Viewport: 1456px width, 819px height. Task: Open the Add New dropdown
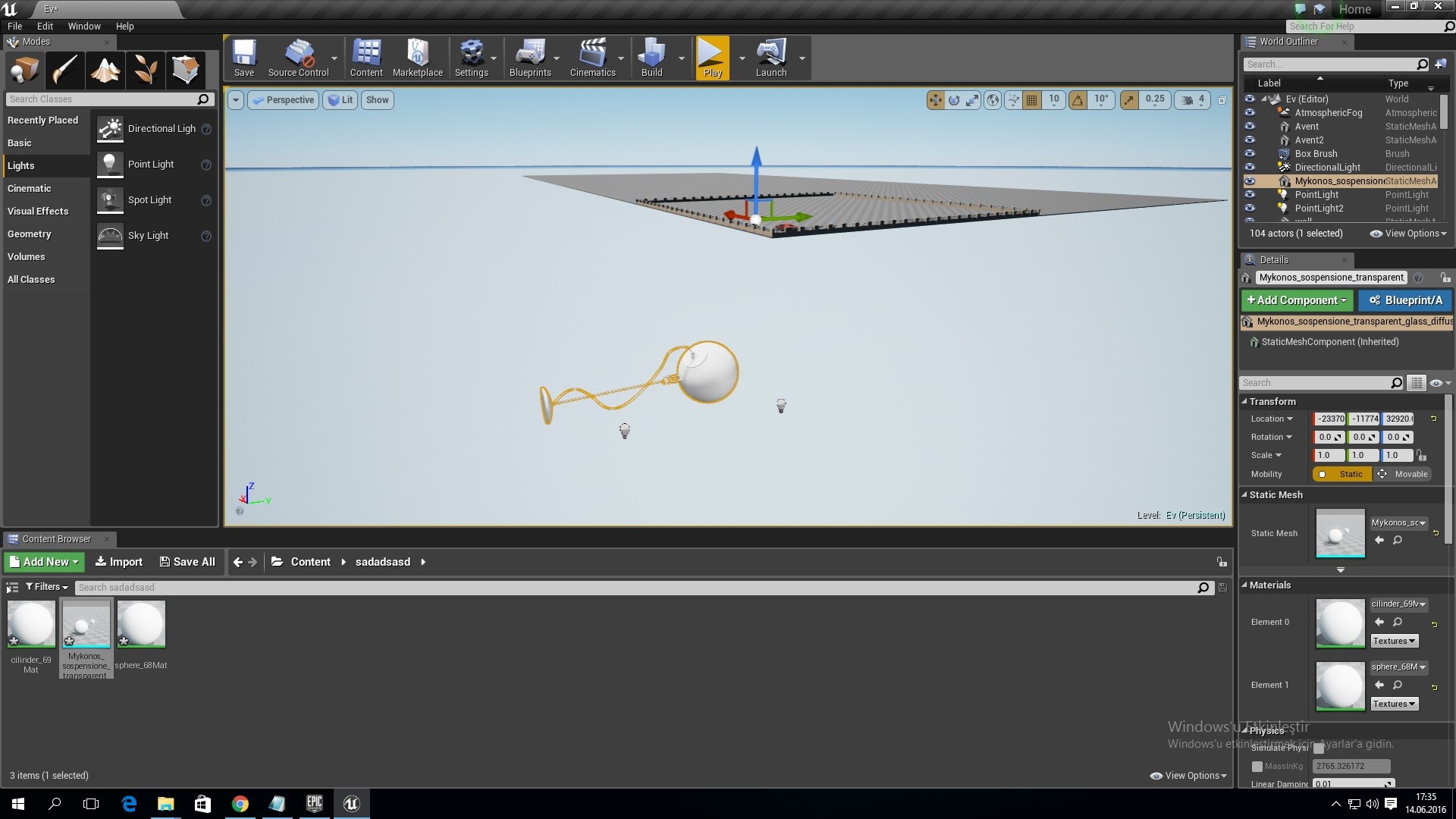pos(44,562)
